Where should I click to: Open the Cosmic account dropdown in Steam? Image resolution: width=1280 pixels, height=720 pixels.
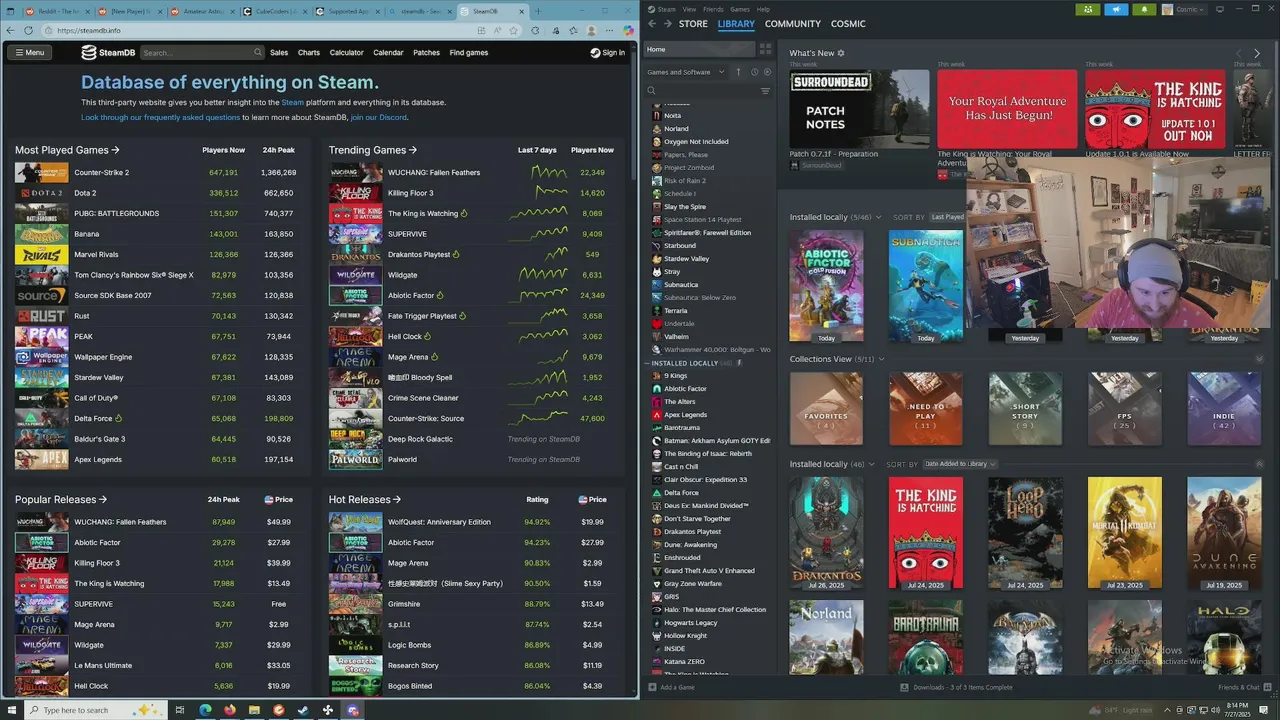point(1183,9)
